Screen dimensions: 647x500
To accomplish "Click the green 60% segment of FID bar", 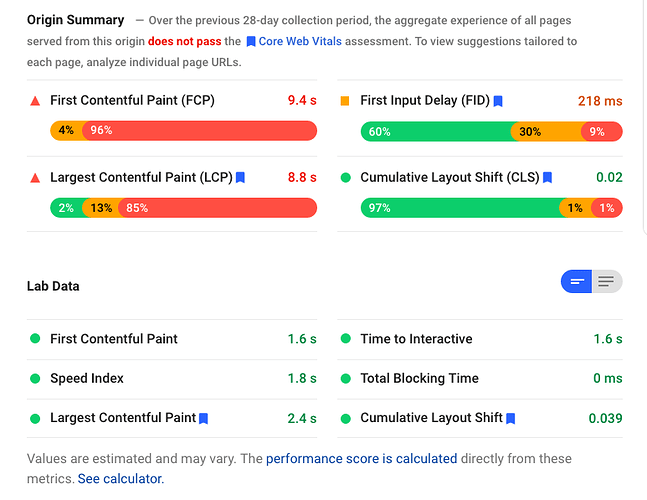I will point(436,132).
